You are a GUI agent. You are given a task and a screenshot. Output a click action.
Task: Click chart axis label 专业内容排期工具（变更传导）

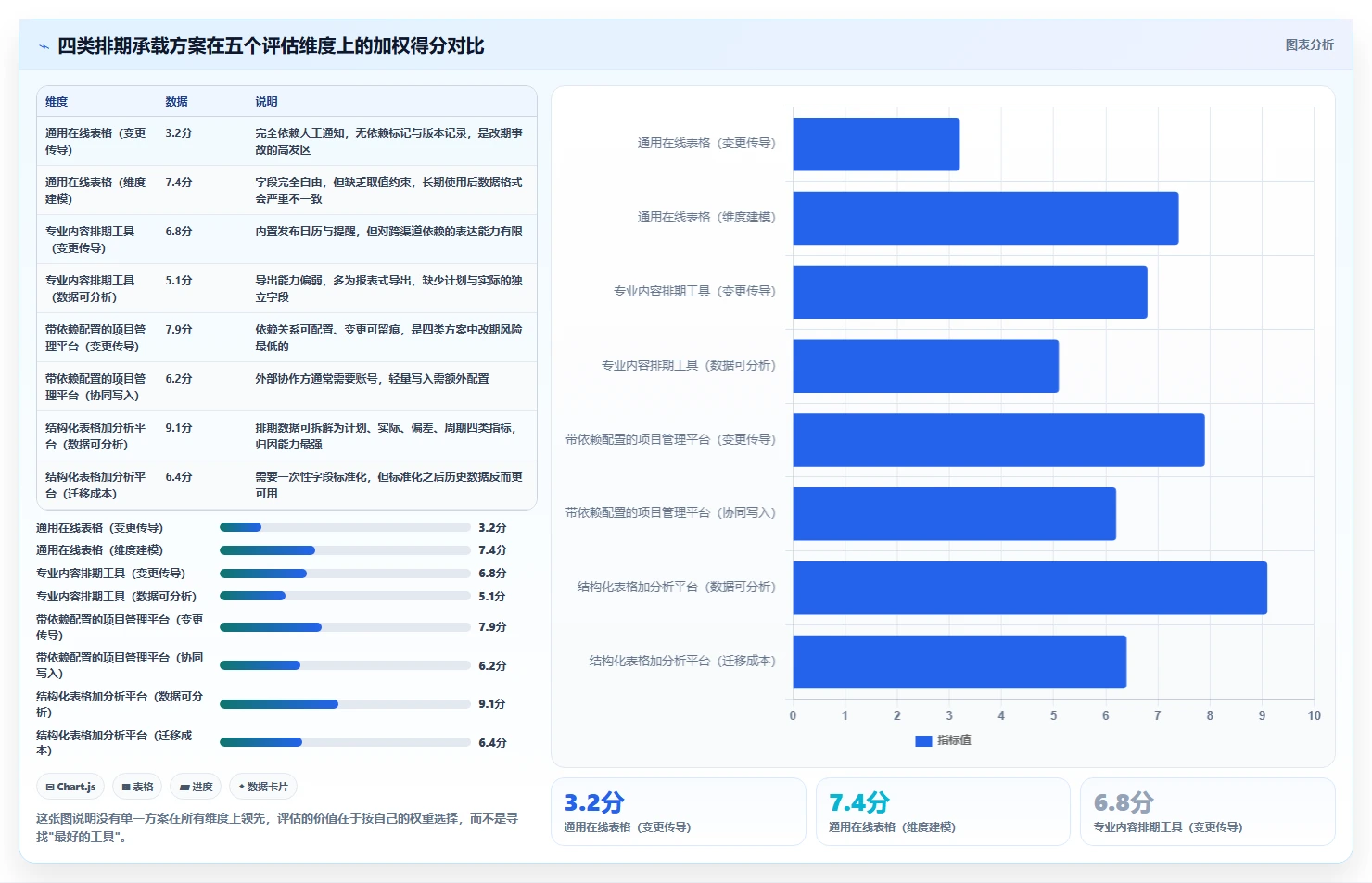pyautogui.click(x=694, y=292)
